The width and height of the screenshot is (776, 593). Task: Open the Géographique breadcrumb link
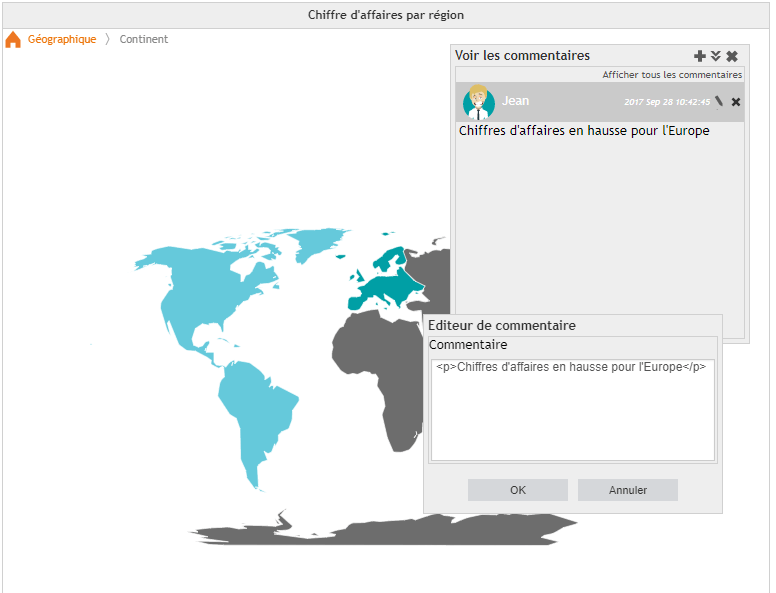(x=62, y=39)
